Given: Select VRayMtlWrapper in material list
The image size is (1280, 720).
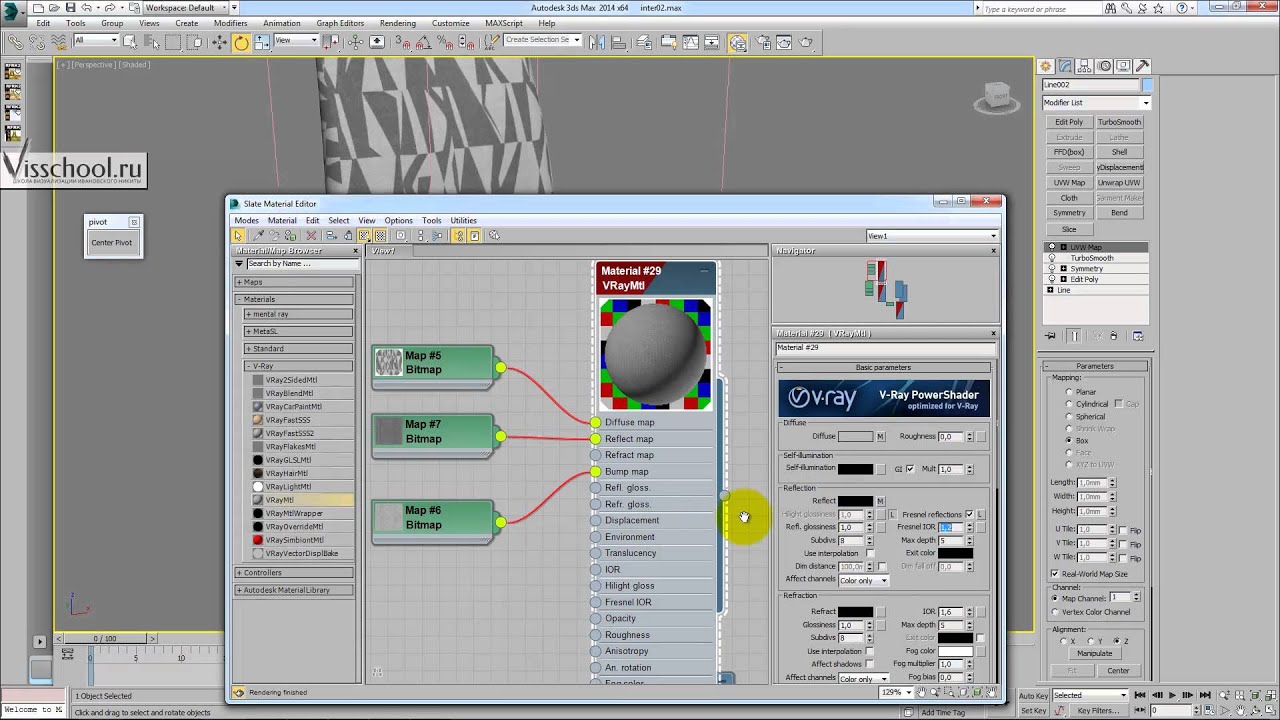Looking at the screenshot, I should coord(294,513).
